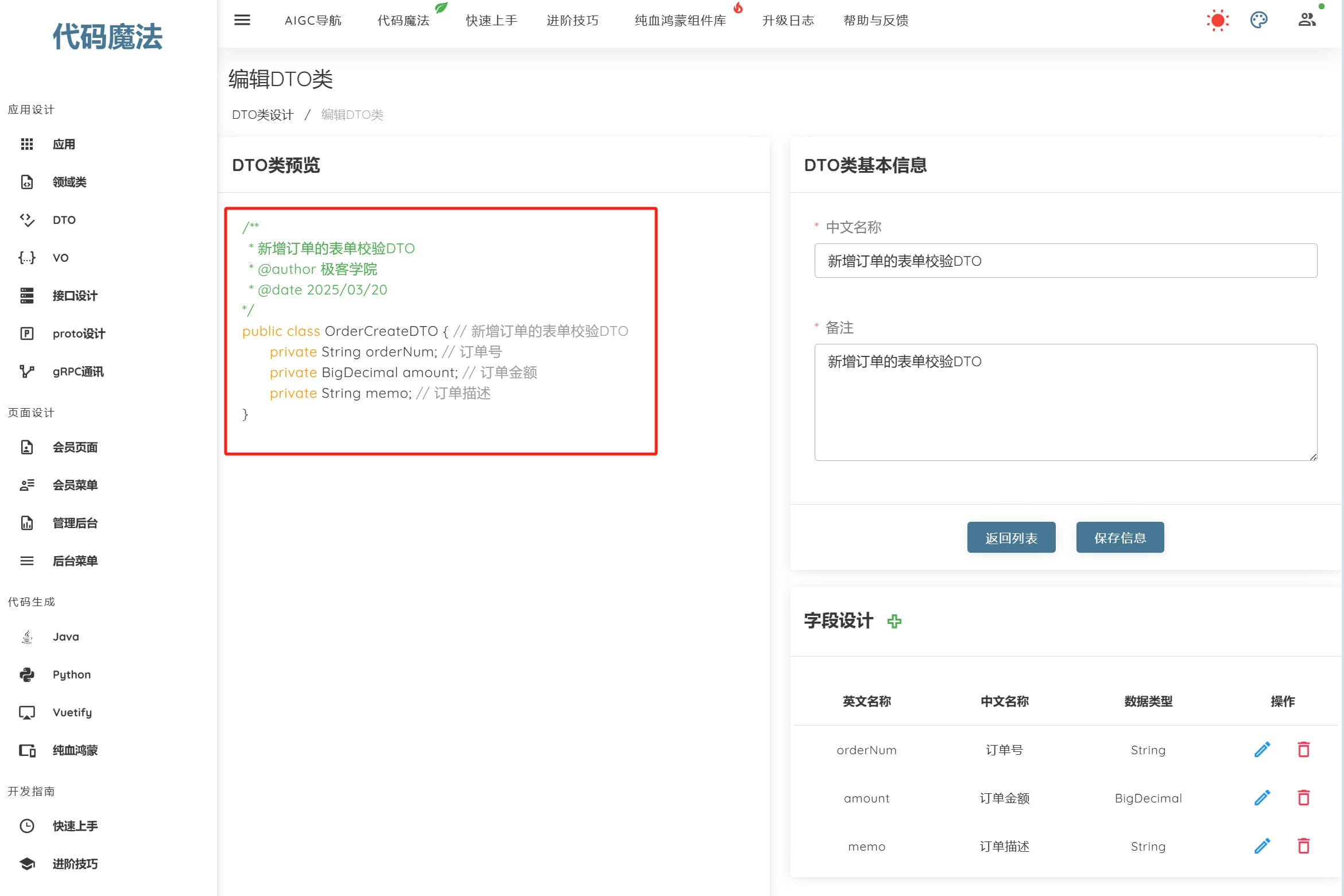Select Python code generation in sidebar
The width and height of the screenshot is (1344, 896).
pos(71,674)
